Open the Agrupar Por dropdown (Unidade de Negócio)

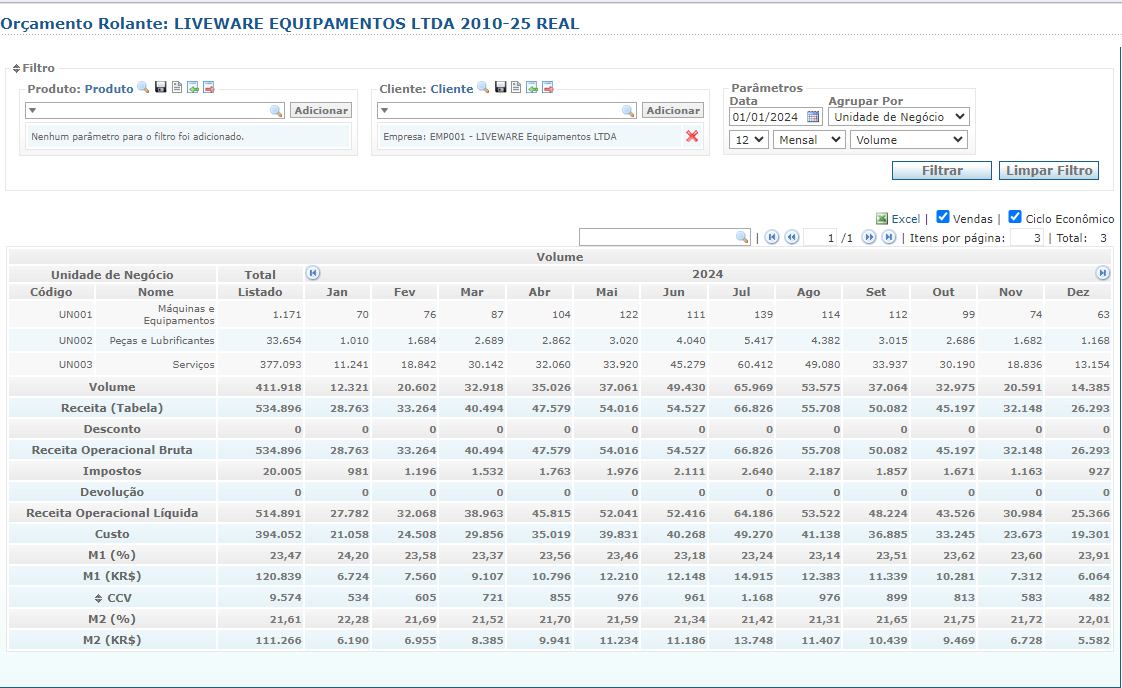pyautogui.click(x=898, y=117)
